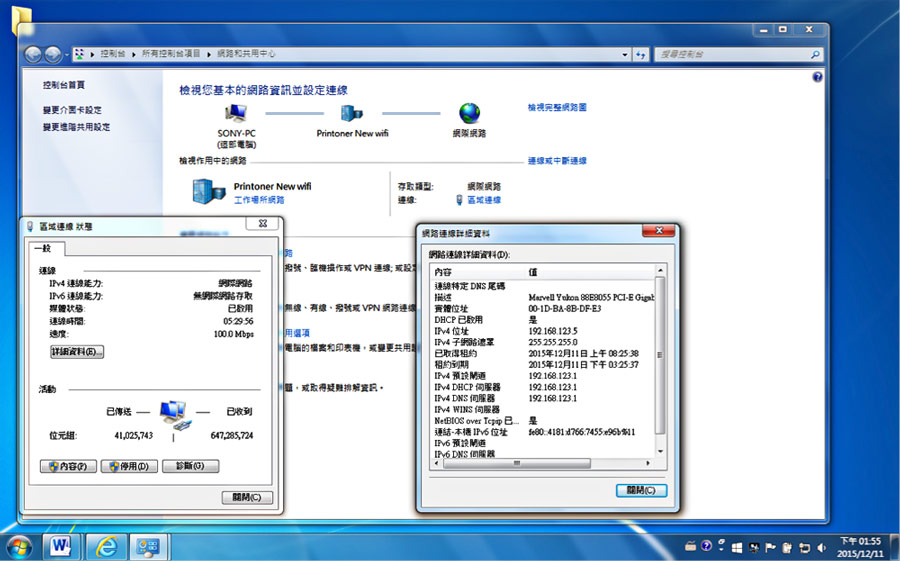Click the horizontal scrollbar thumb in details list

(516, 463)
